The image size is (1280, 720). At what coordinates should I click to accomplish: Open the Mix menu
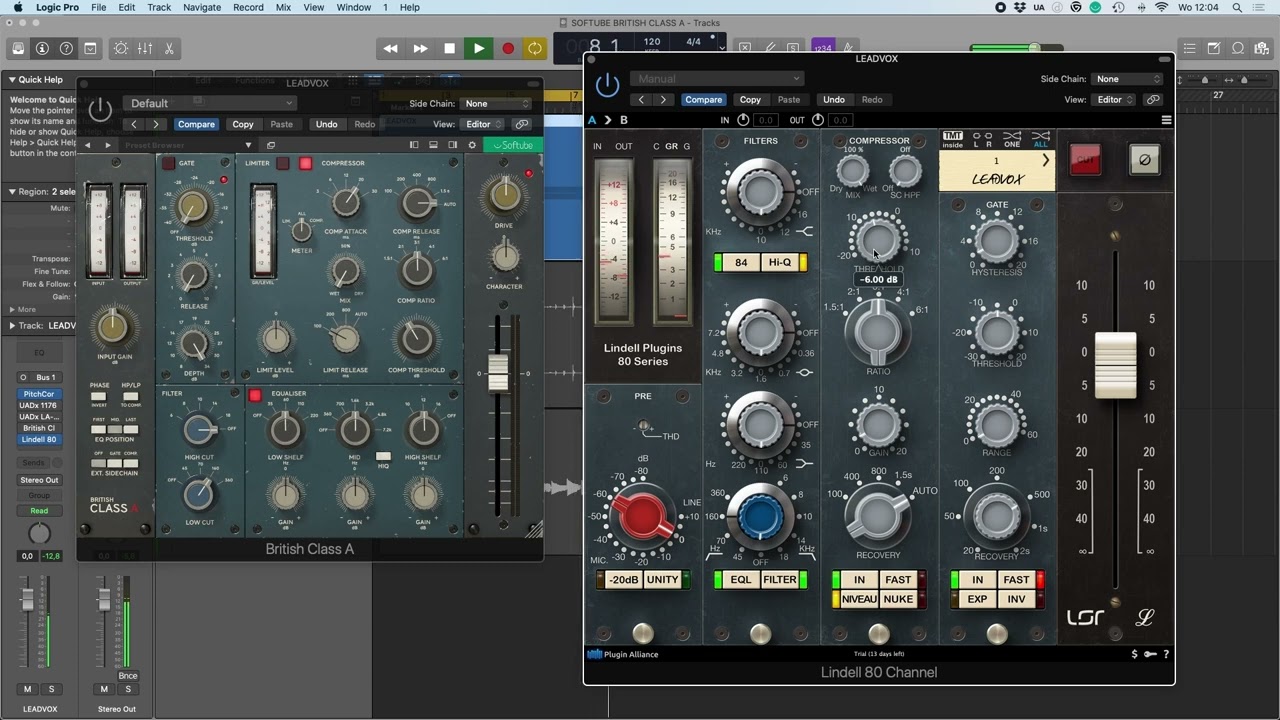tap(283, 7)
